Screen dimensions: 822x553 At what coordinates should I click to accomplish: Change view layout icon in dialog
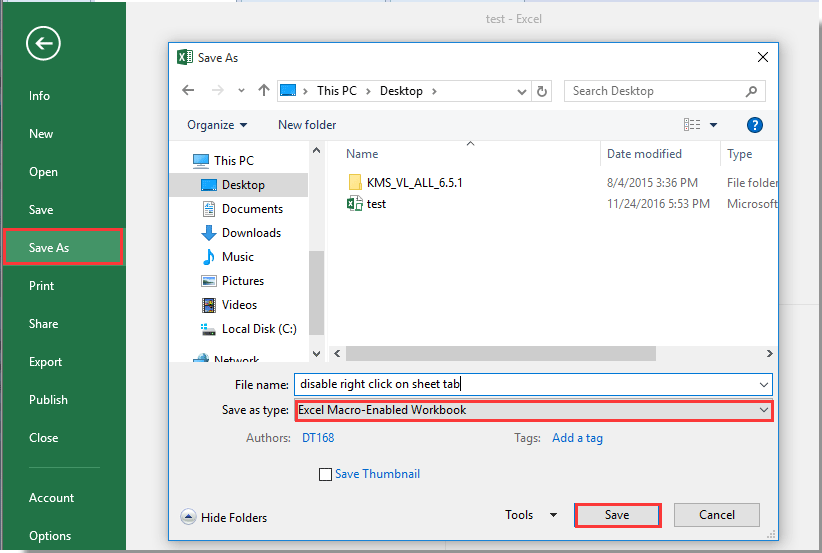[692, 125]
